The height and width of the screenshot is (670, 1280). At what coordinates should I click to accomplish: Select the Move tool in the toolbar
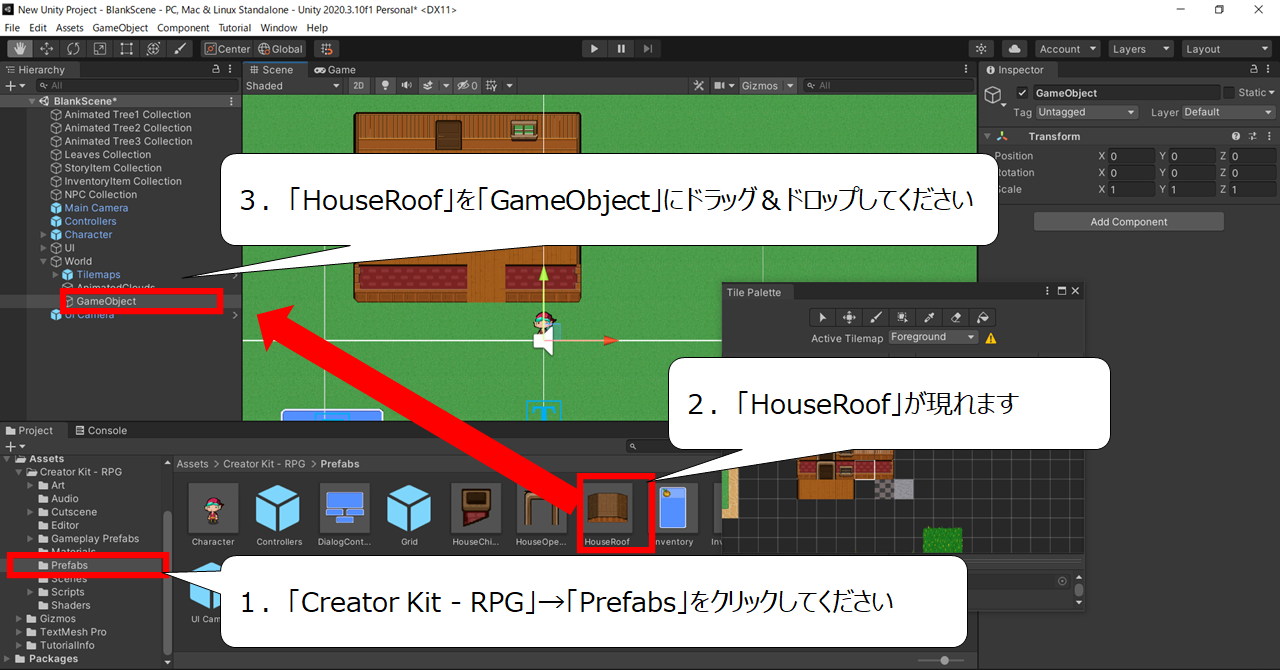(46, 49)
